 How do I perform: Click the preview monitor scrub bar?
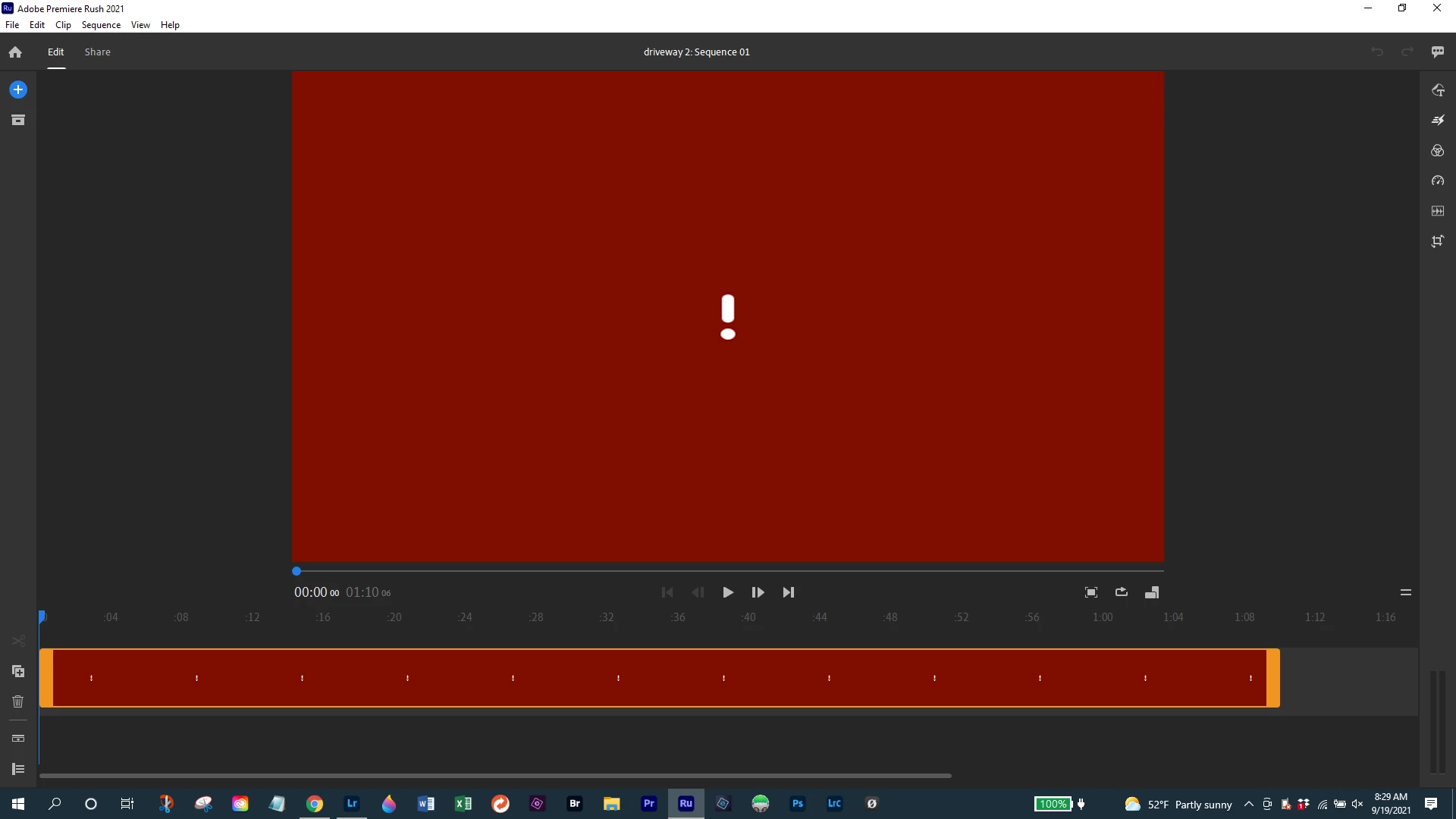pyautogui.click(x=728, y=571)
